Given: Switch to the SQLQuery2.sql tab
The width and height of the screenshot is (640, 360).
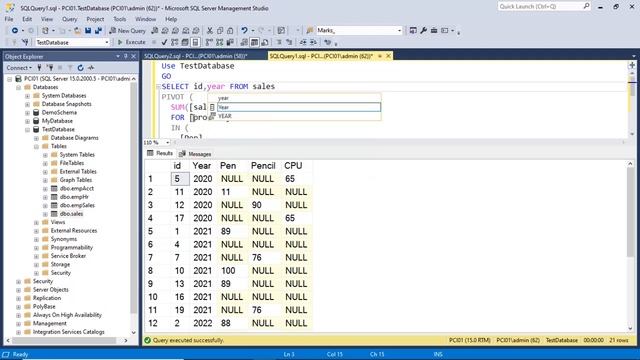Looking at the screenshot, I should pos(196,56).
